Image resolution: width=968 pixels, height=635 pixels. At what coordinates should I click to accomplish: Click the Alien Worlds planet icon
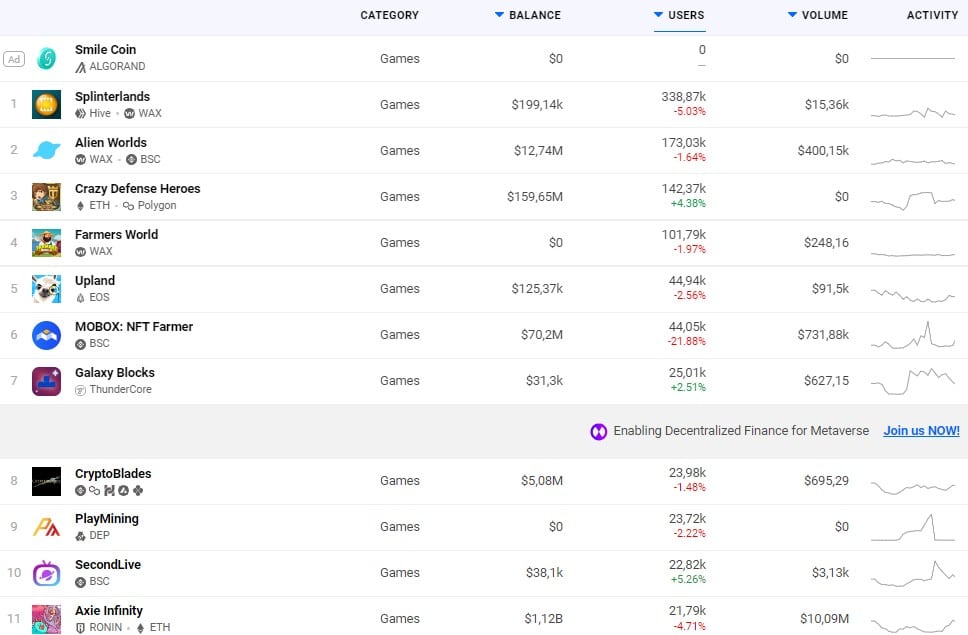[46, 150]
